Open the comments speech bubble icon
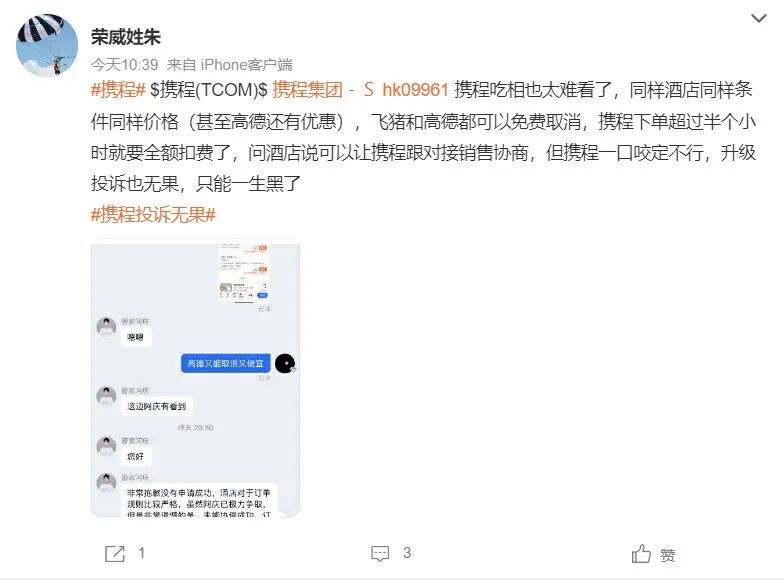The height and width of the screenshot is (580, 784). click(380, 554)
